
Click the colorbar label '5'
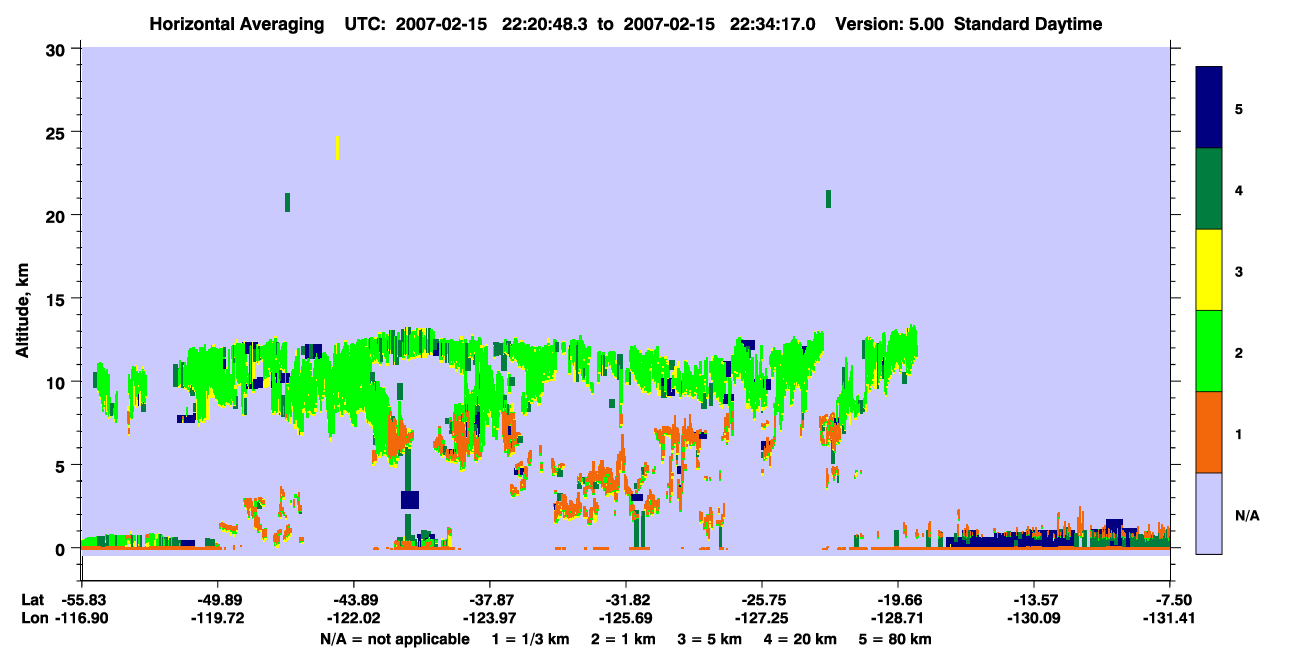[x=1239, y=108]
